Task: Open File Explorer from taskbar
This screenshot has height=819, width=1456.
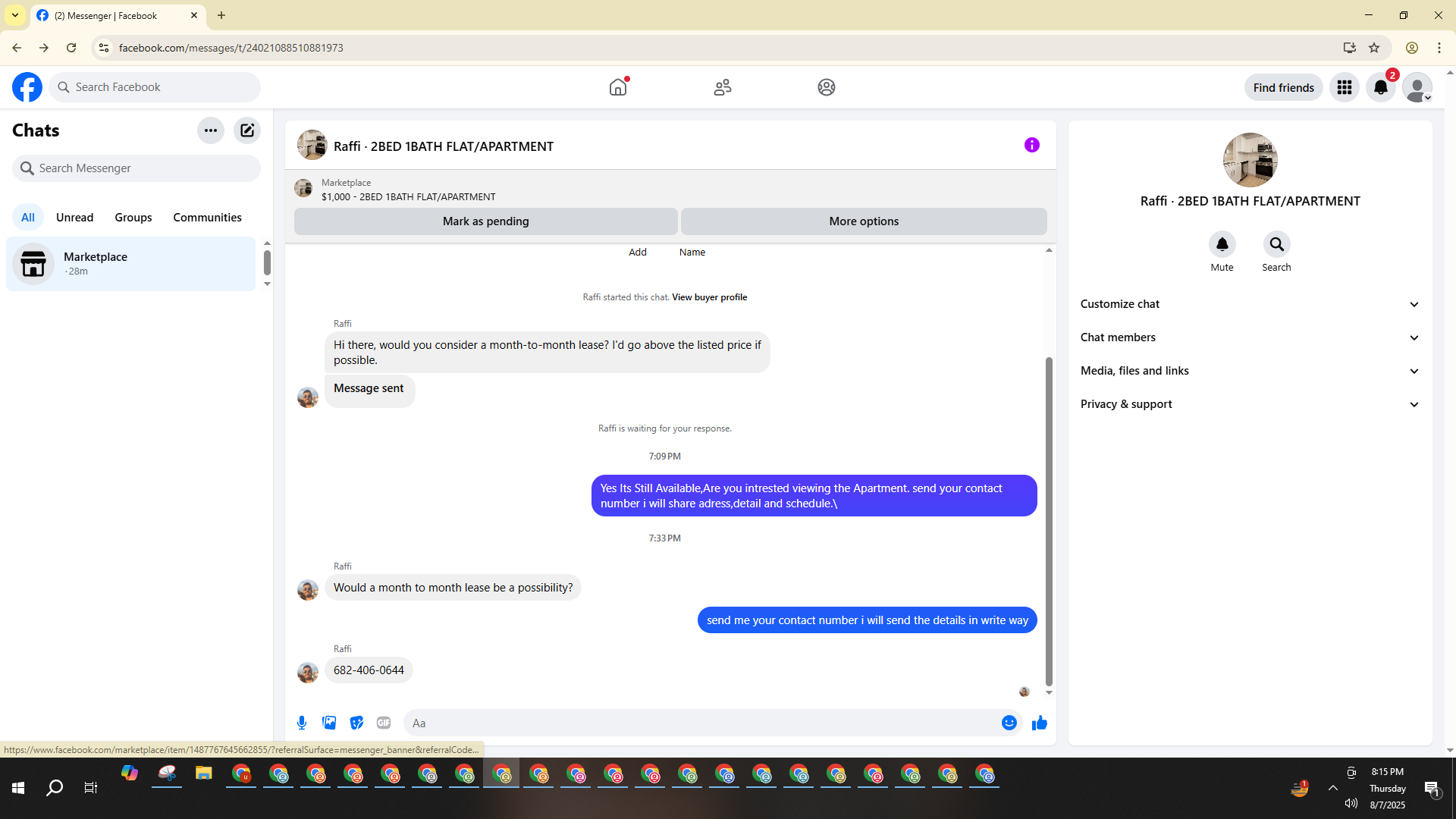Action: (203, 773)
